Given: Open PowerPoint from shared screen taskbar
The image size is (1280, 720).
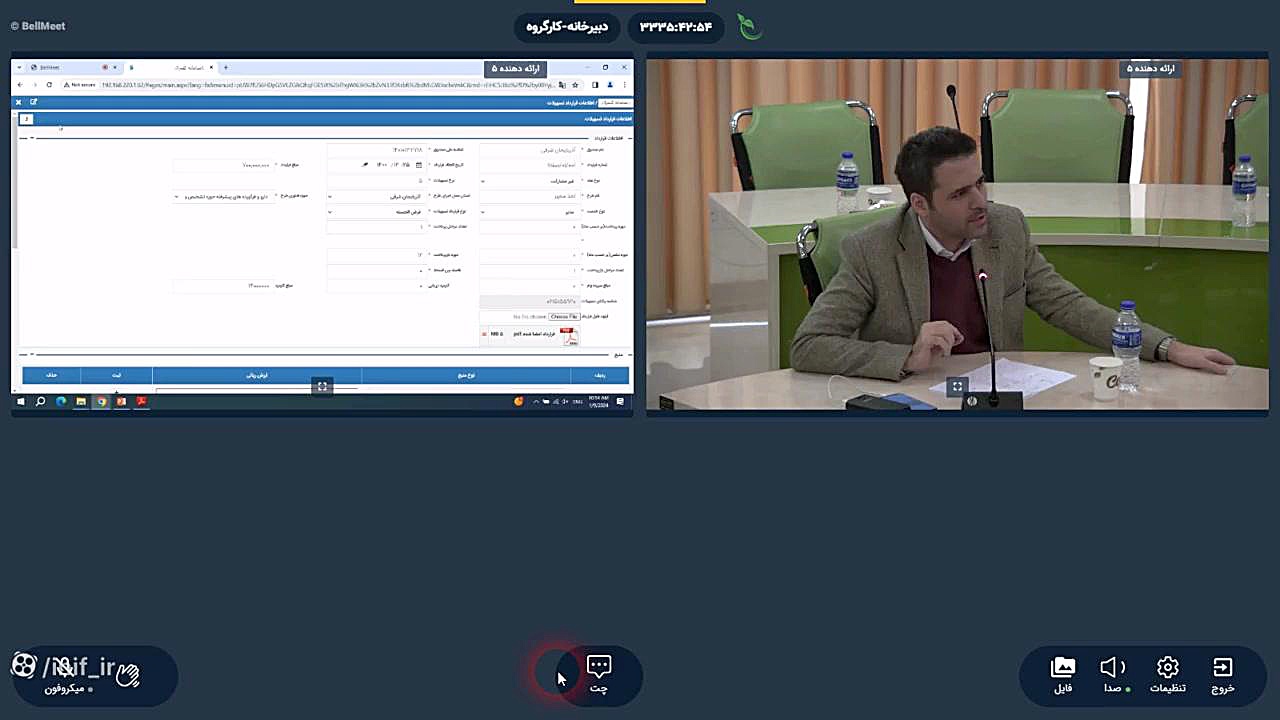Looking at the screenshot, I should pos(122,401).
